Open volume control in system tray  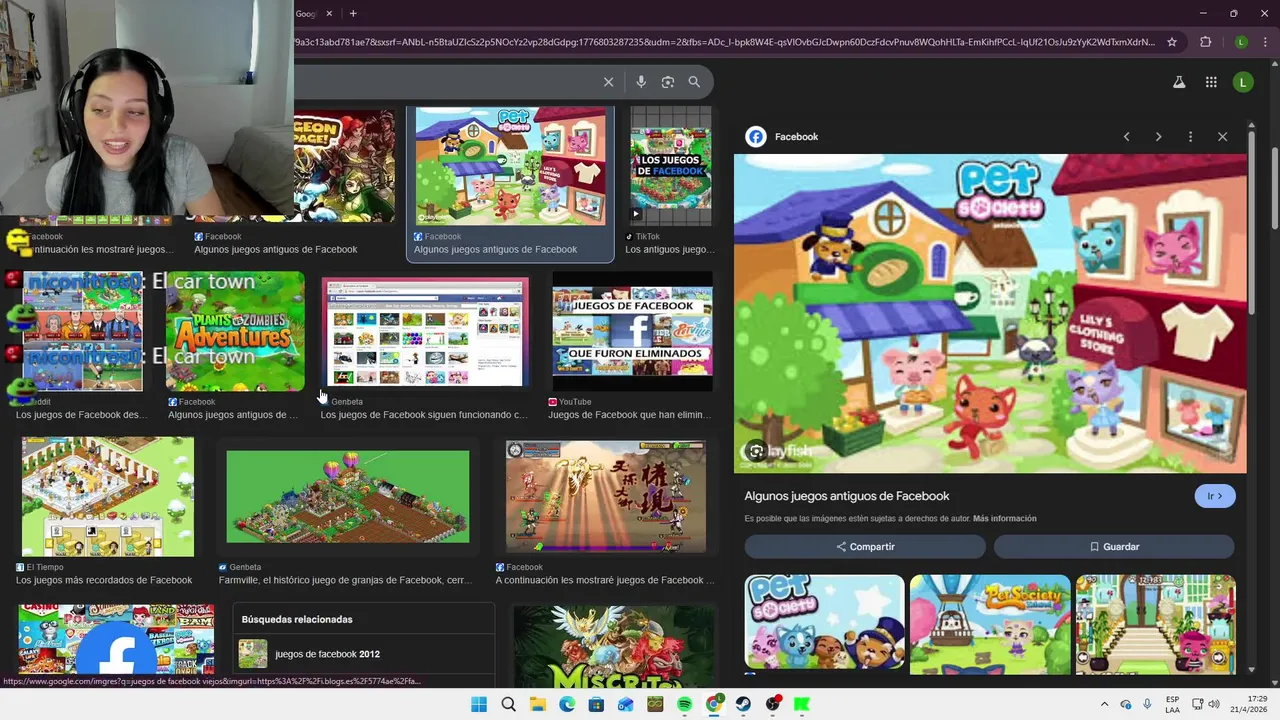[1215, 704]
